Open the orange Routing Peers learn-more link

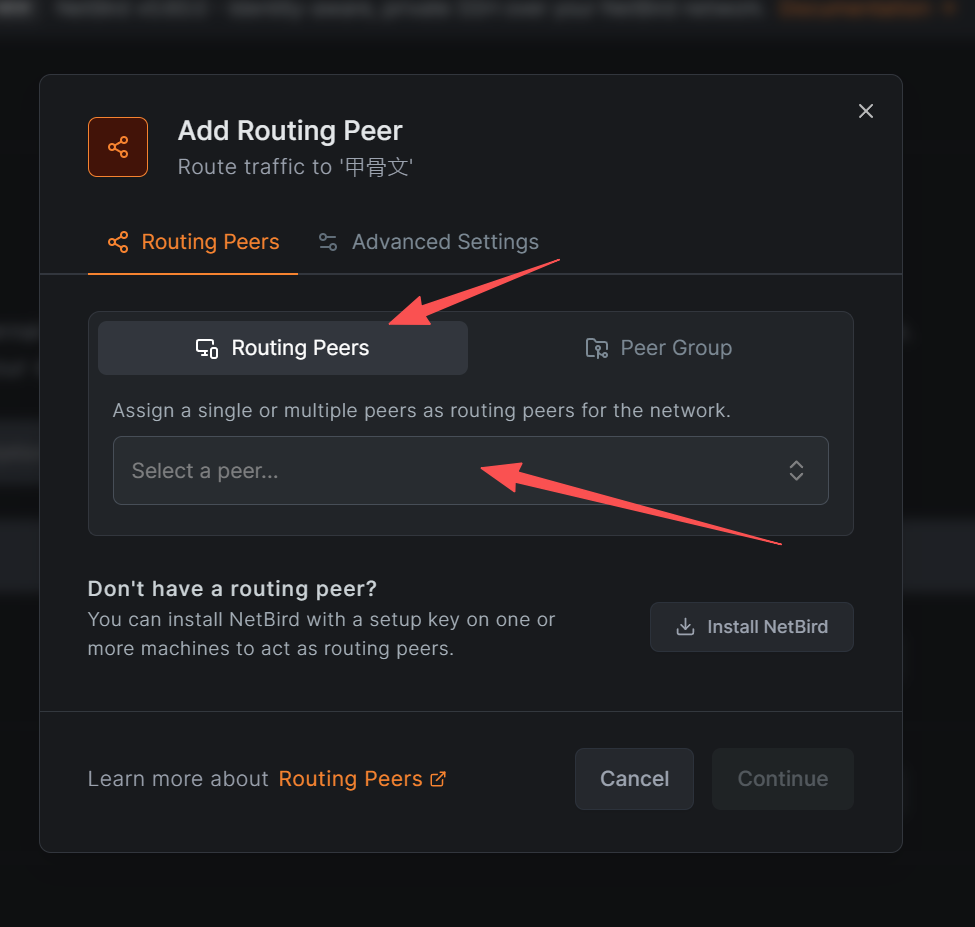pyautogui.click(x=350, y=779)
